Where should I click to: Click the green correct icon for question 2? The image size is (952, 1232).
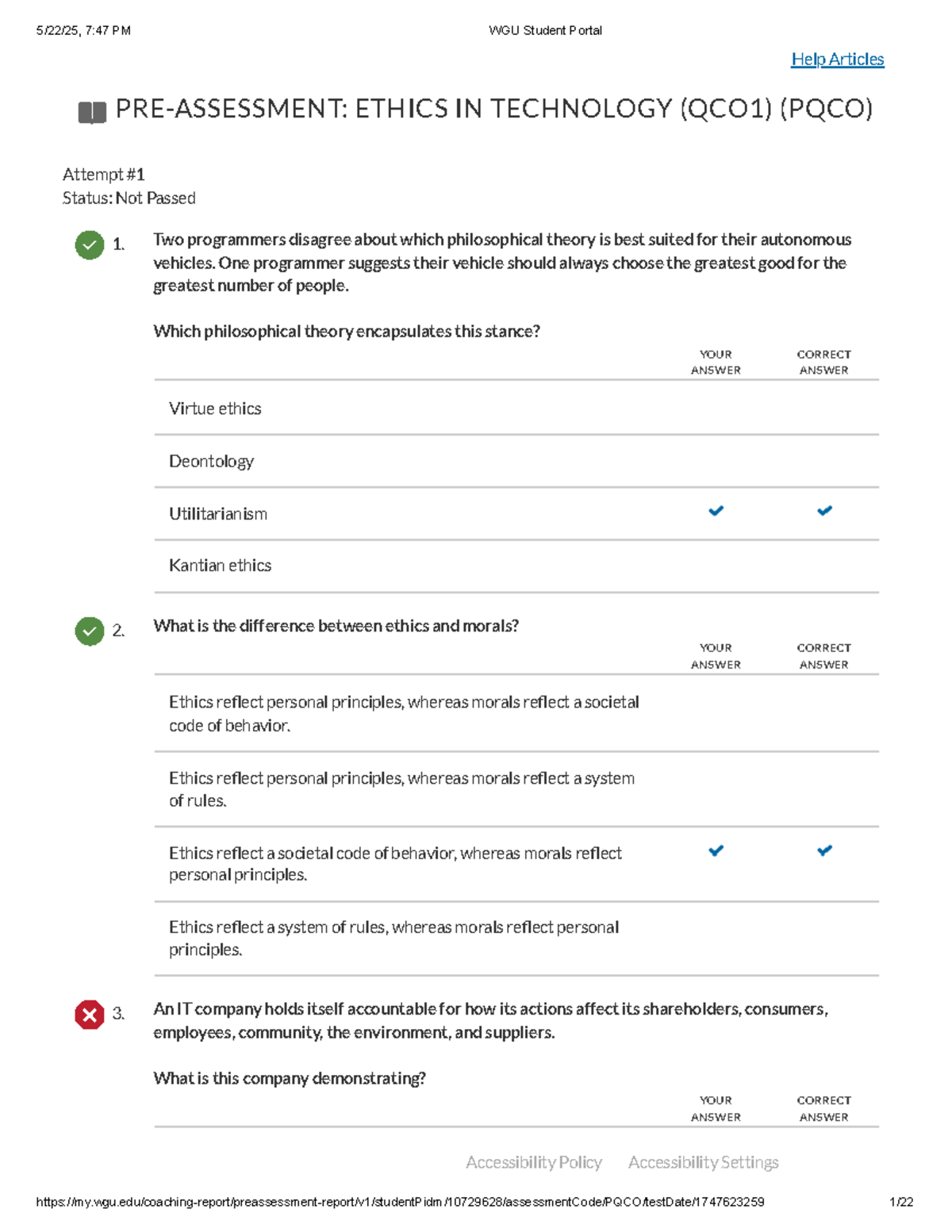[90, 631]
